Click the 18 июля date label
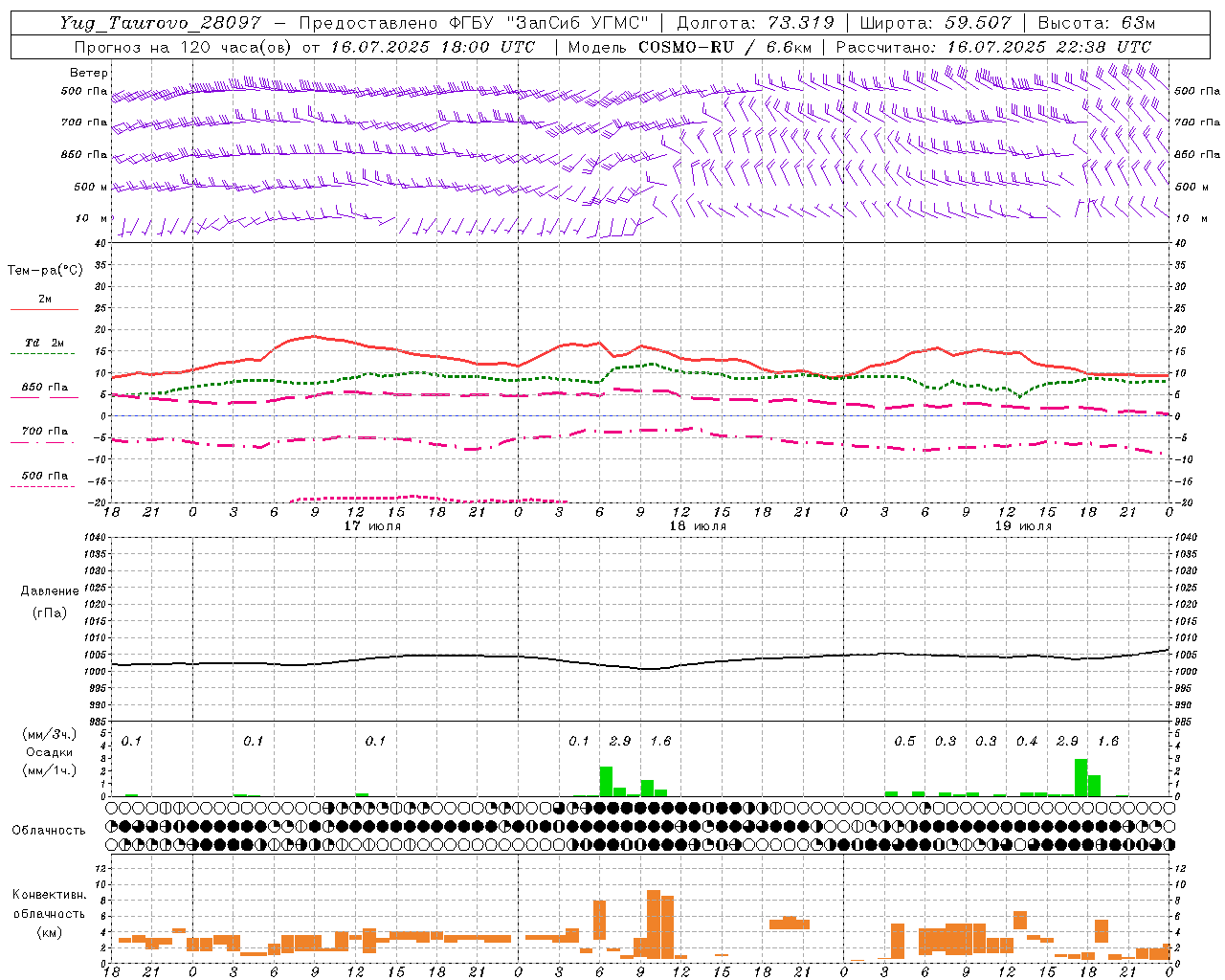This screenshot has height=980, width=1225. click(x=698, y=526)
